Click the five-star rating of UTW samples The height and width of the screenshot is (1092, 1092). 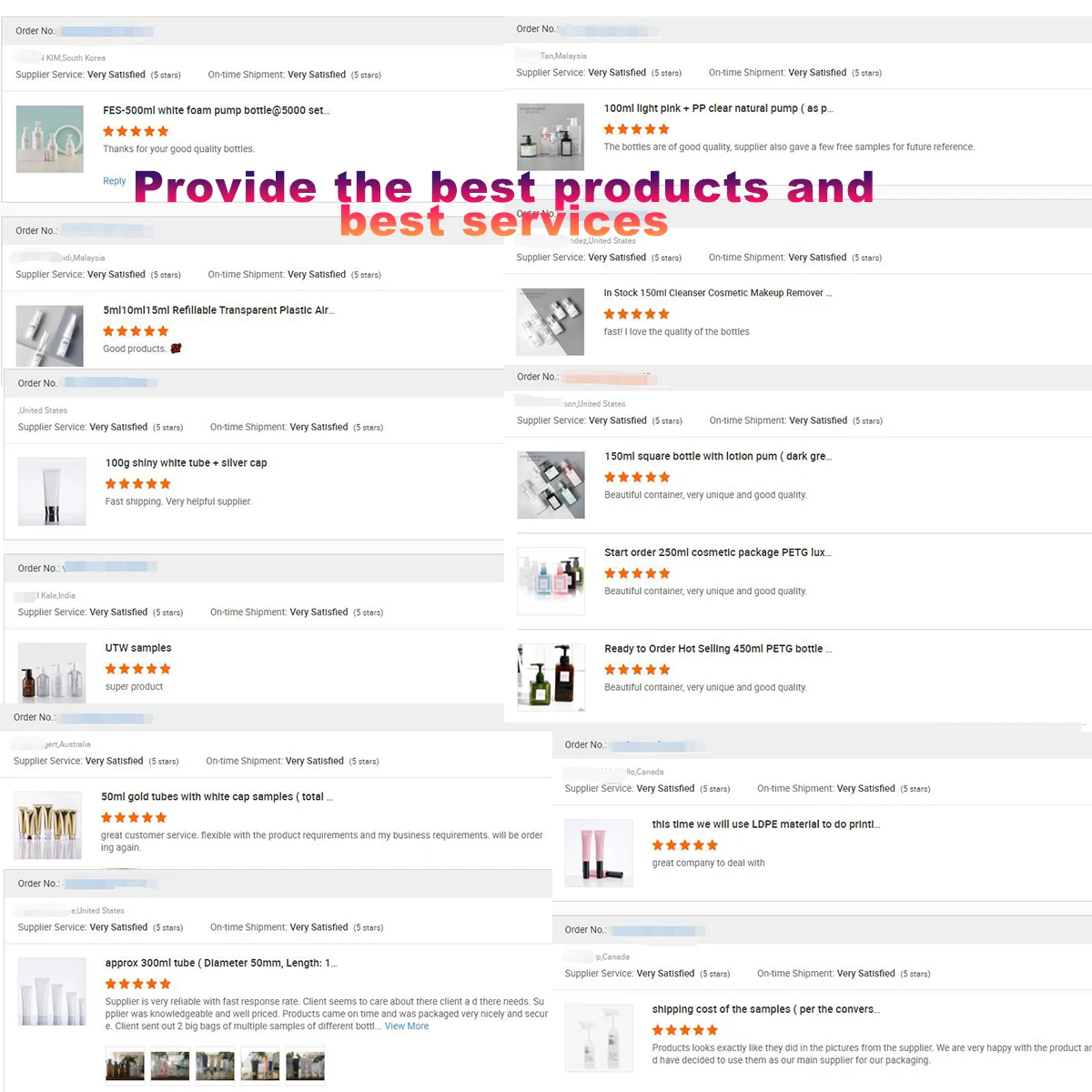pyautogui.click(x=138, y=669)
